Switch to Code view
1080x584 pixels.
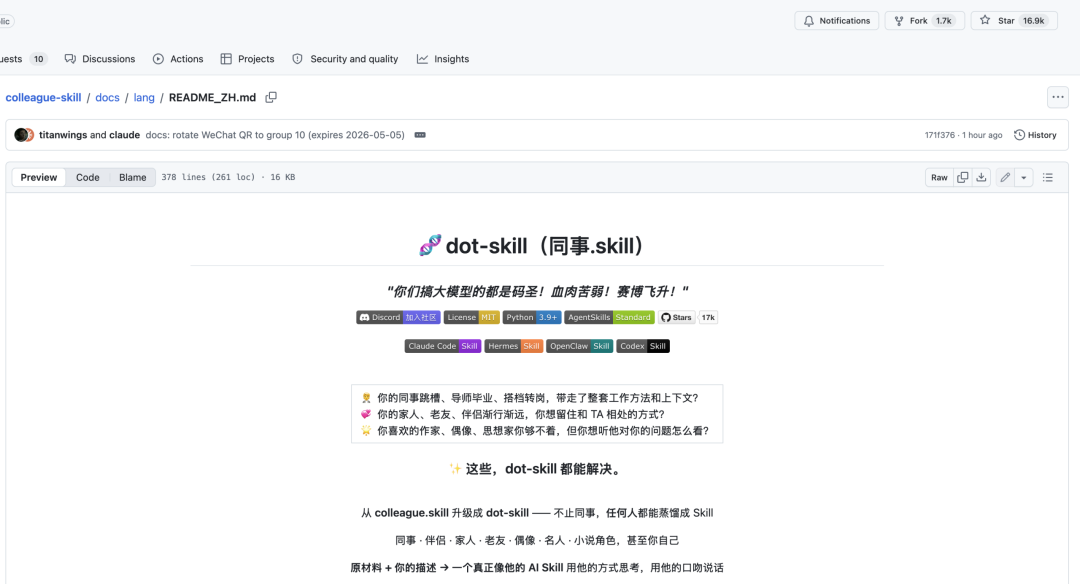(87, 178)
